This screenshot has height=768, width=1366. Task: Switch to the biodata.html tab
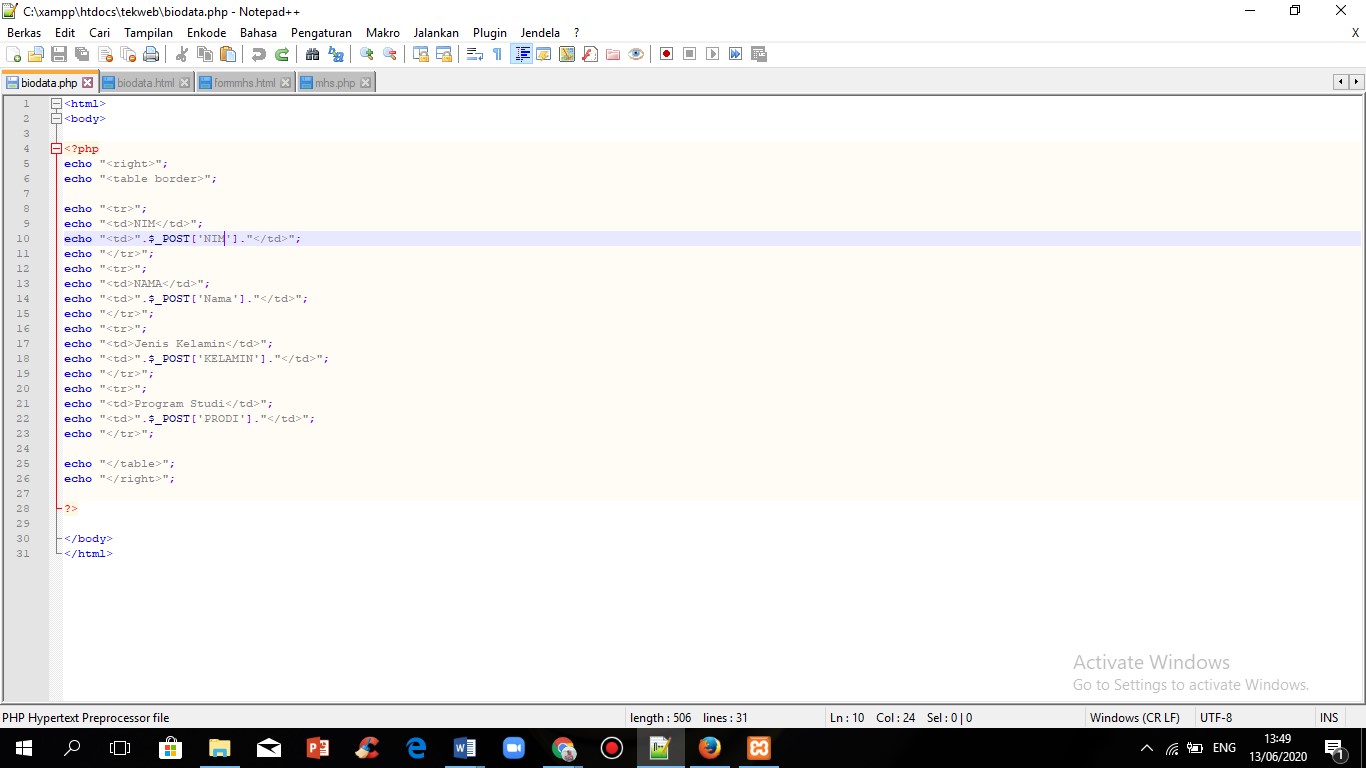pos(146,83)
